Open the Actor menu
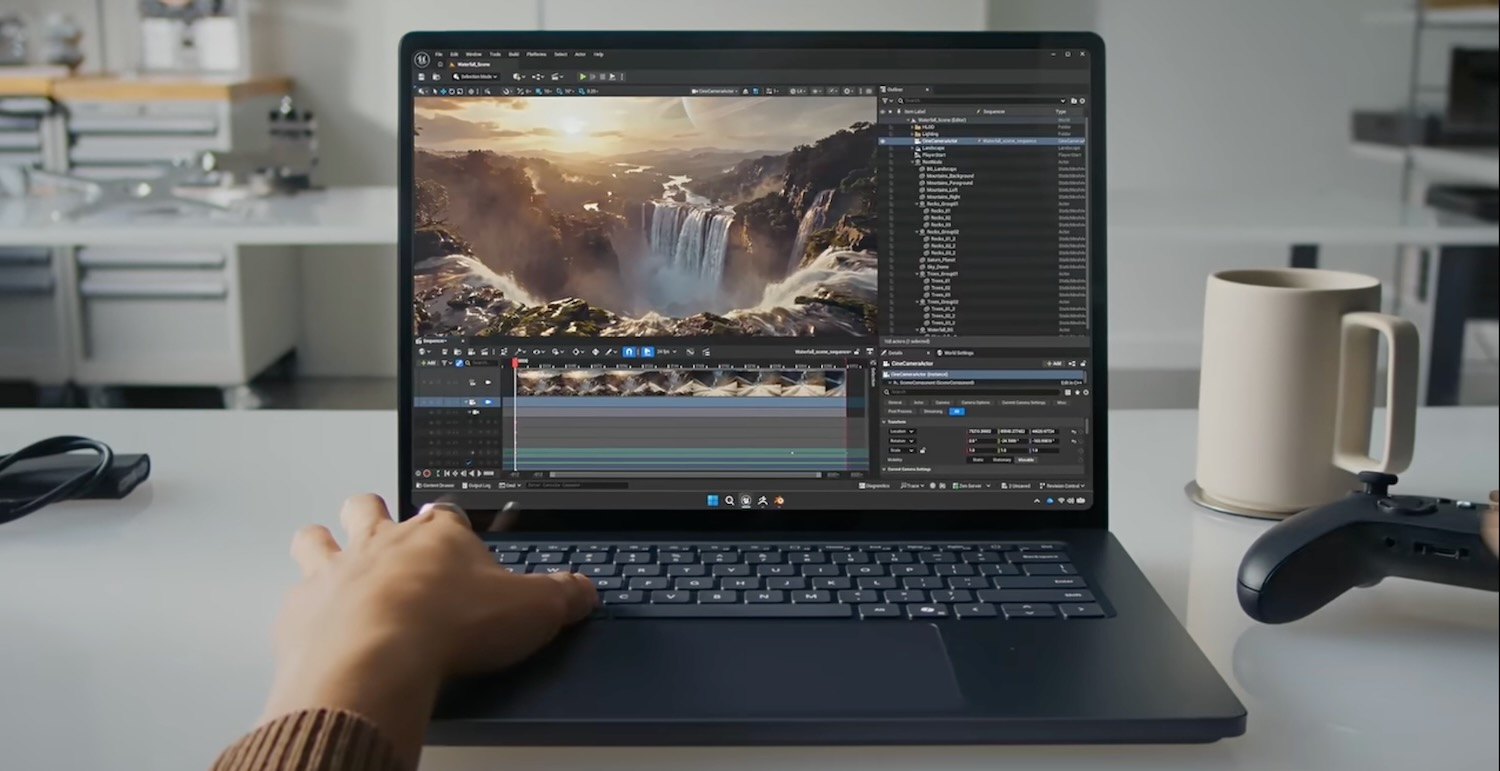 click(580, 54)
